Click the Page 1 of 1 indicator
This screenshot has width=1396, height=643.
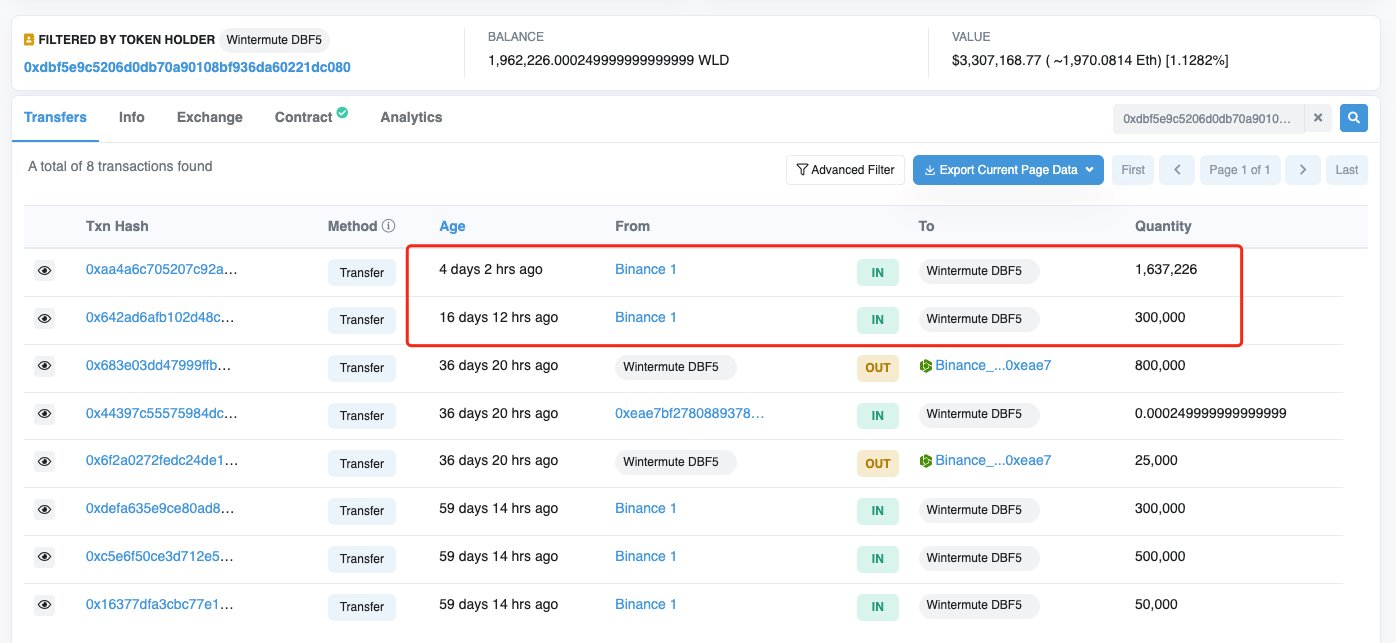point(1240,170)
